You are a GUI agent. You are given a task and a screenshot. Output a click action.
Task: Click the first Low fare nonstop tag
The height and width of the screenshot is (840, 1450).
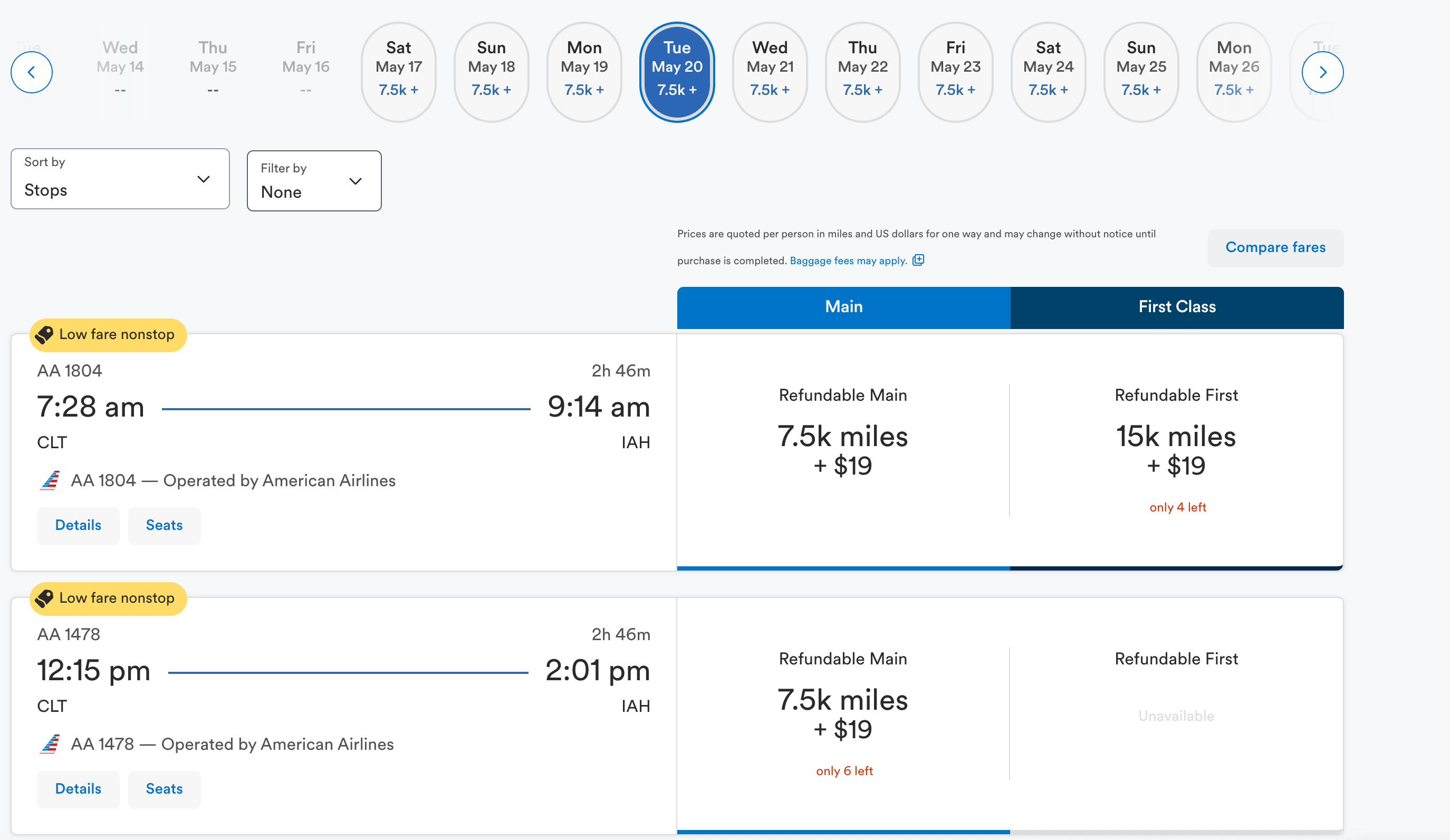coord(108,335)
